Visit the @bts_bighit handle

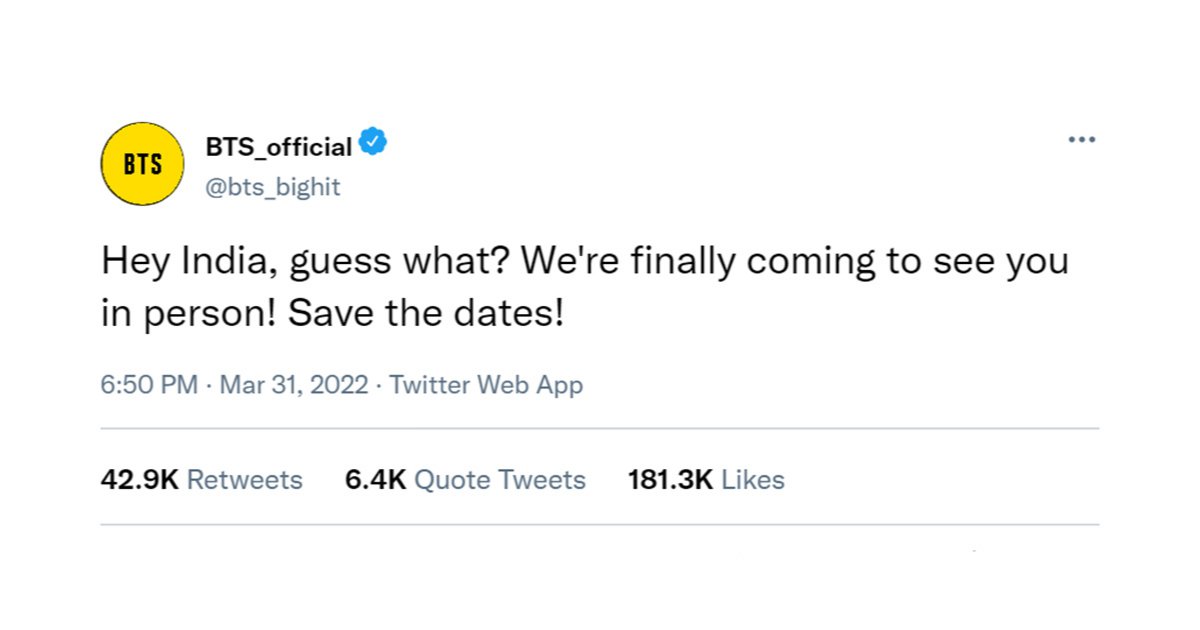click(x=273, y=187)
